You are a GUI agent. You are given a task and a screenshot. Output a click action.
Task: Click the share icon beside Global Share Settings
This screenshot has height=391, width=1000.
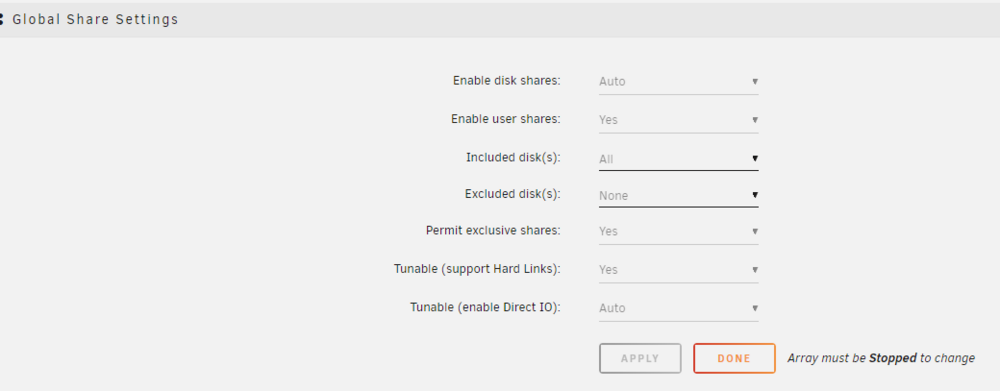coord(1,20)
